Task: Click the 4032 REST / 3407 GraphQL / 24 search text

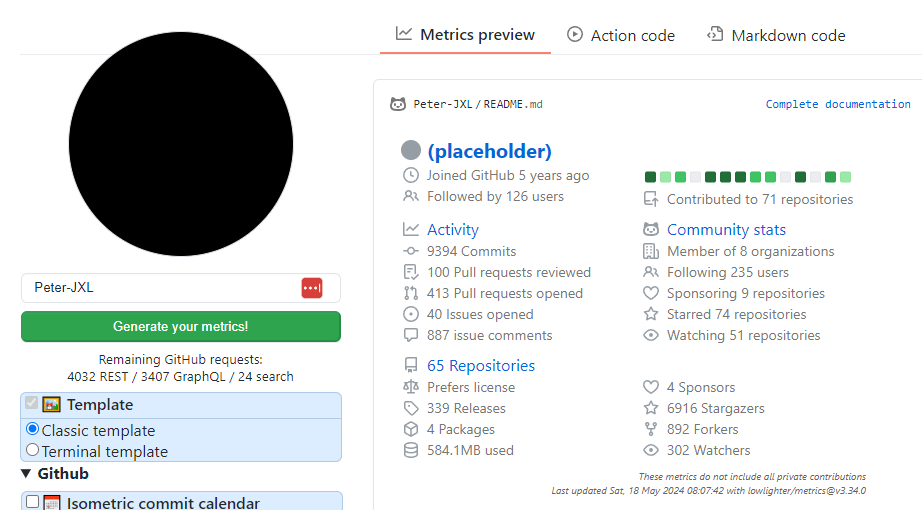Action: pyautogui.click(x=181, y=376)
